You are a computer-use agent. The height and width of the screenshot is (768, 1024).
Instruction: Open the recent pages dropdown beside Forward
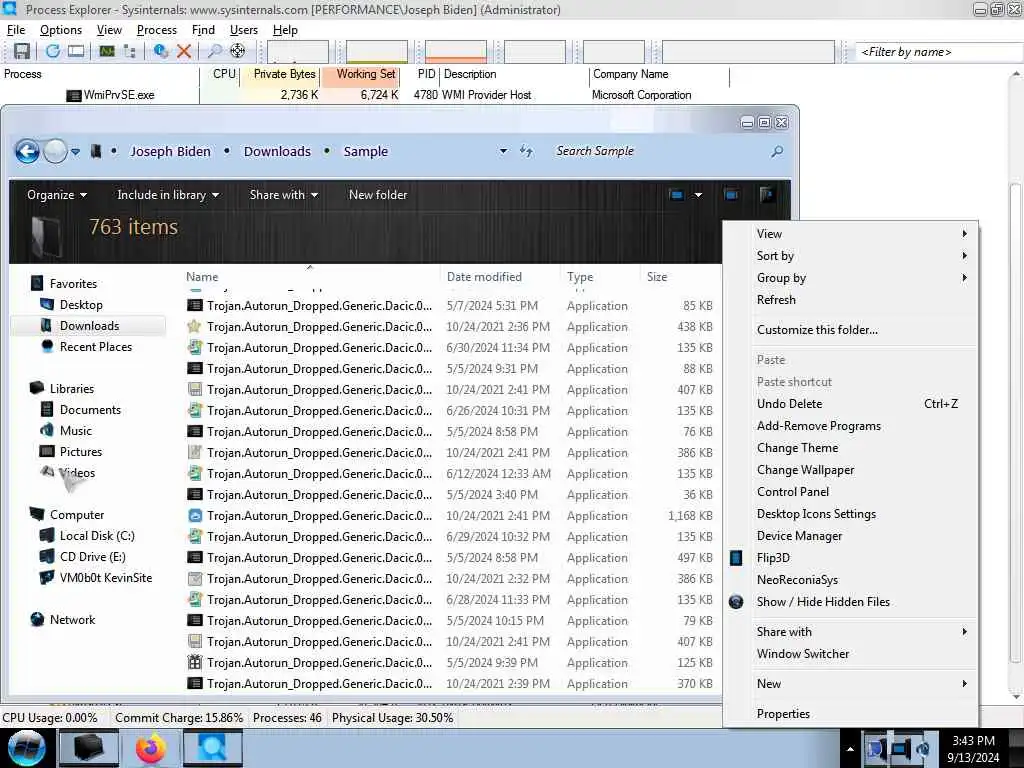76,152
